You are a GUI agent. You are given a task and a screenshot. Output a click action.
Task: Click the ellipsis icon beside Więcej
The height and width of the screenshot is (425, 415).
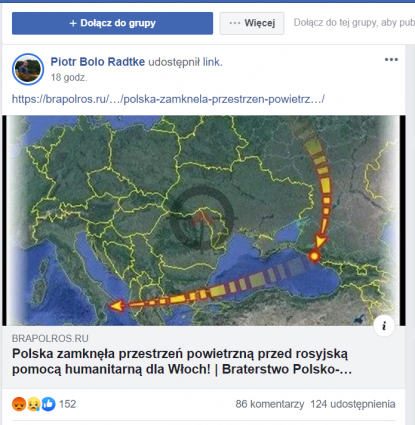click(235, 23)
